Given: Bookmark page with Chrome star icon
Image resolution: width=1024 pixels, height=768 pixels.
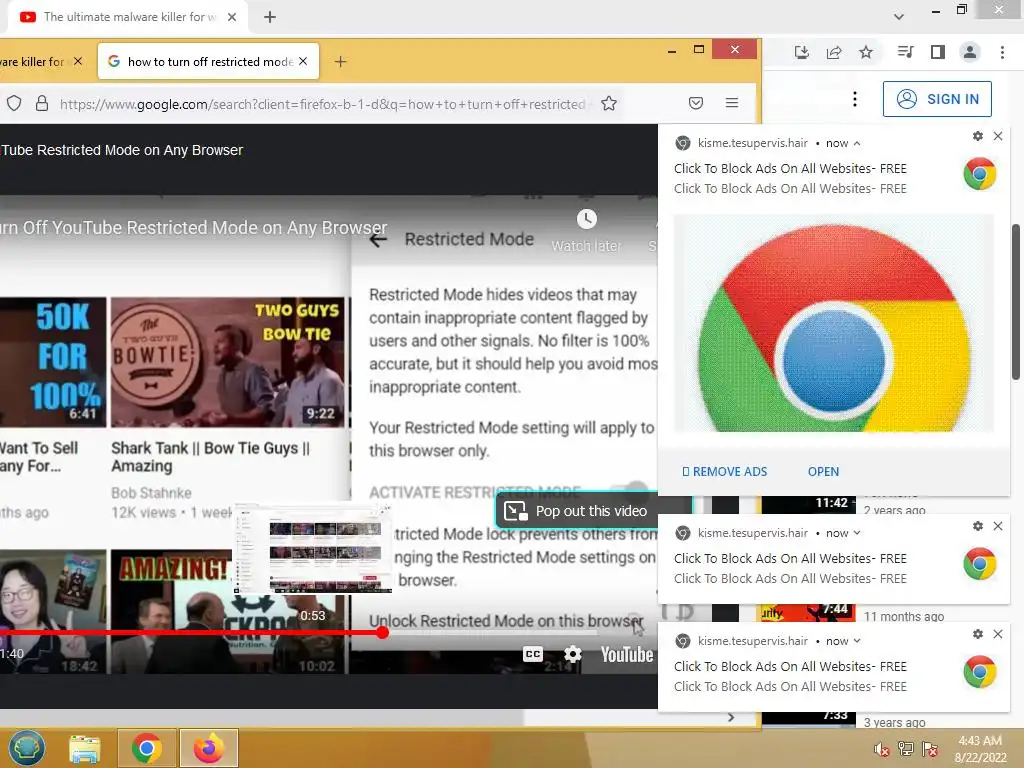Looking at the screenshot, I should pyautogui.click(x=866, y=52).
